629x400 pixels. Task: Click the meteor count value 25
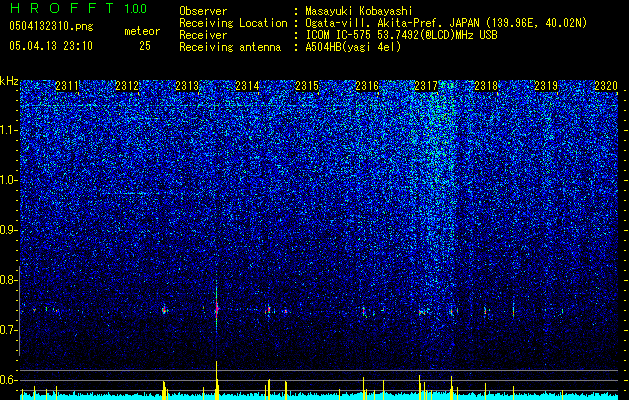point(145,46)
